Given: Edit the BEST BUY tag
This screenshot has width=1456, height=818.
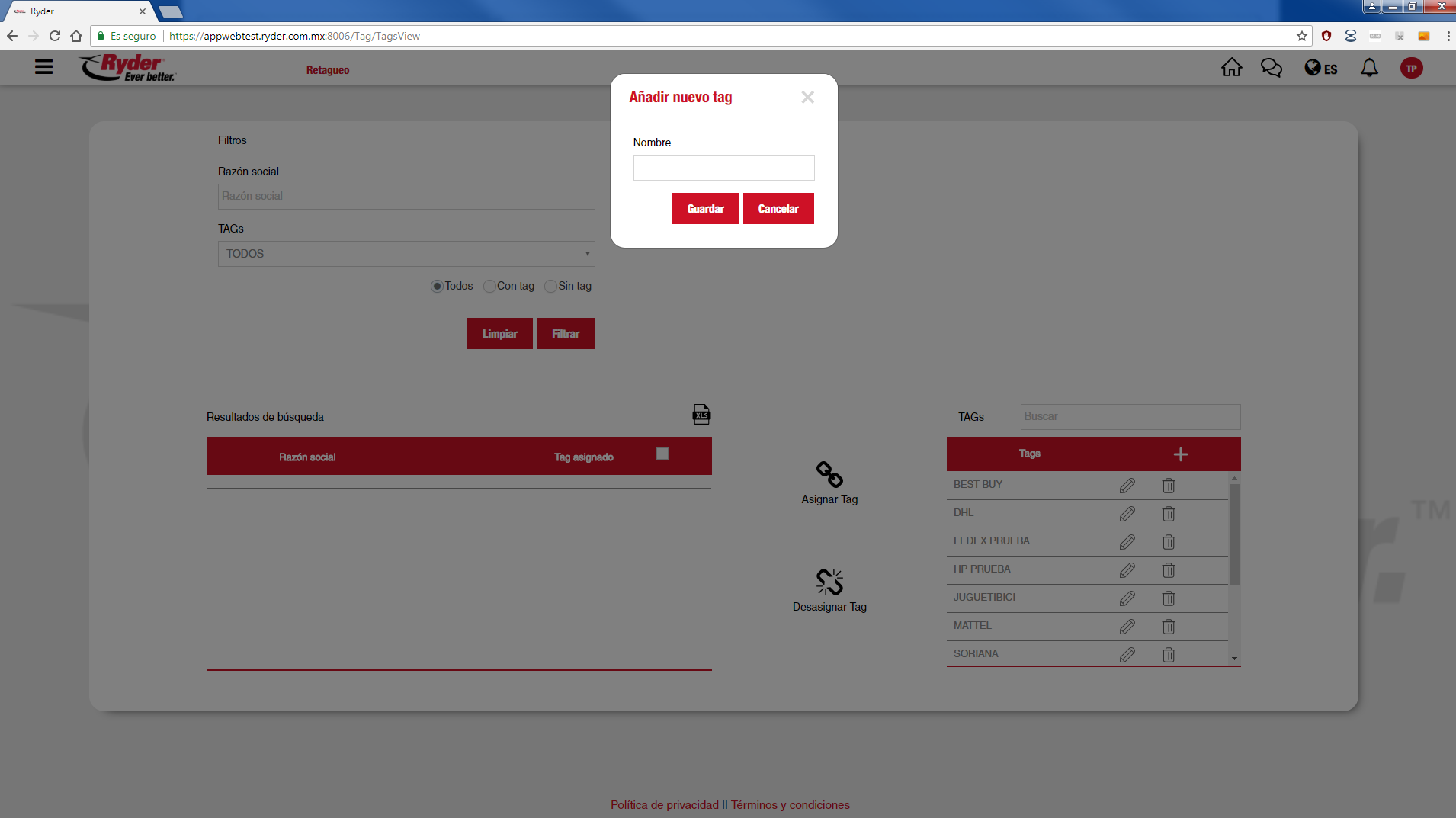Looking at the screenshot, I should pos(1127,486).
